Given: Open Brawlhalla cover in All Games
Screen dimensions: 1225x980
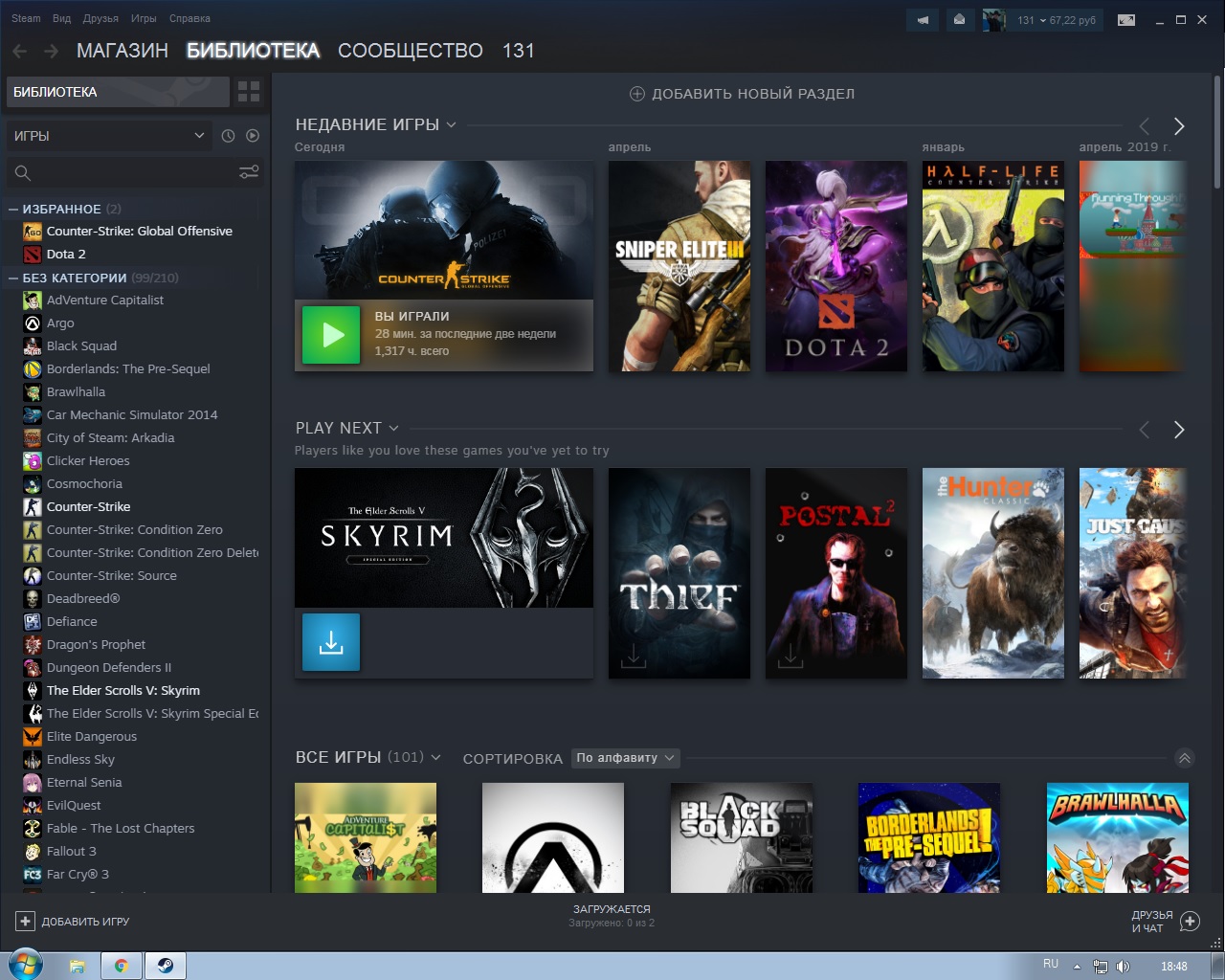Looking at the screenshot, I should coord(1117,838).
